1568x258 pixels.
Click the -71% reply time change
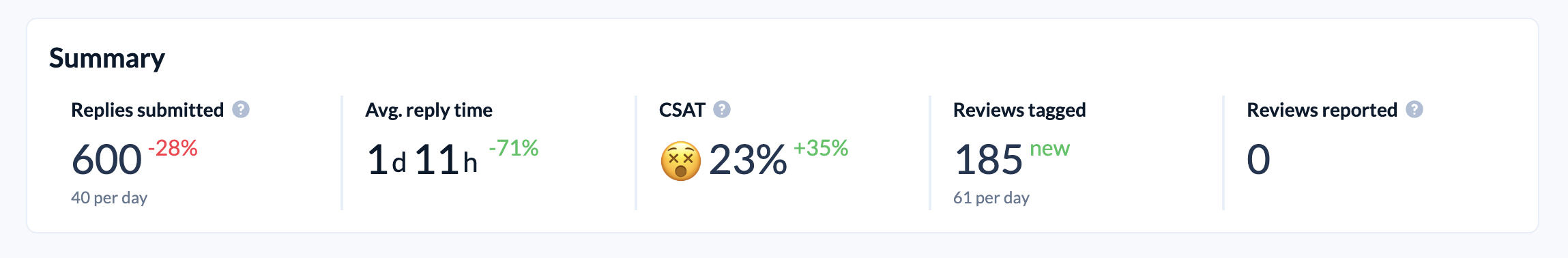(x=514, y=147)
